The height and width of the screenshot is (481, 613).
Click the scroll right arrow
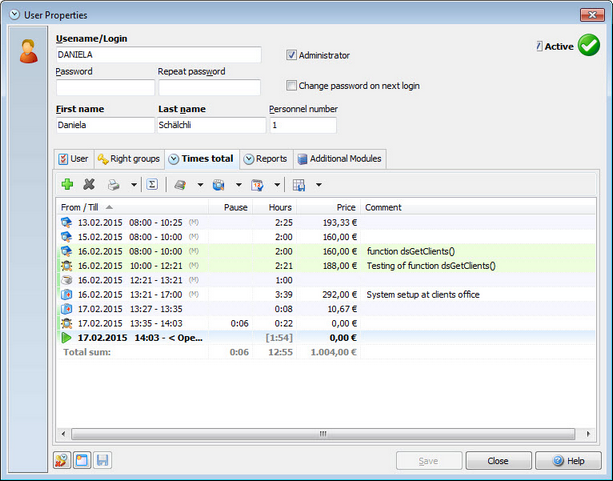[588, 434]
